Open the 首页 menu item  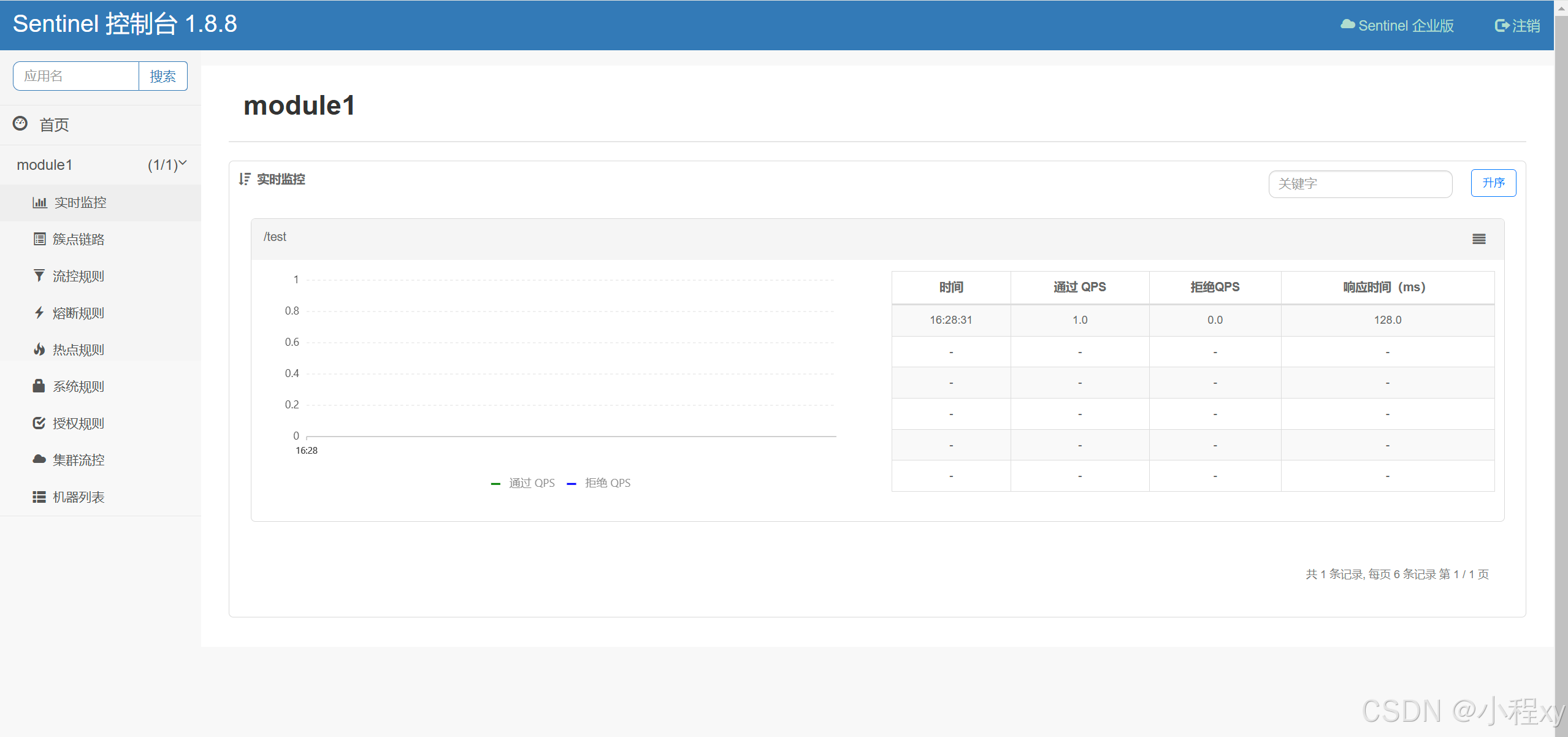tap(100, 124)
